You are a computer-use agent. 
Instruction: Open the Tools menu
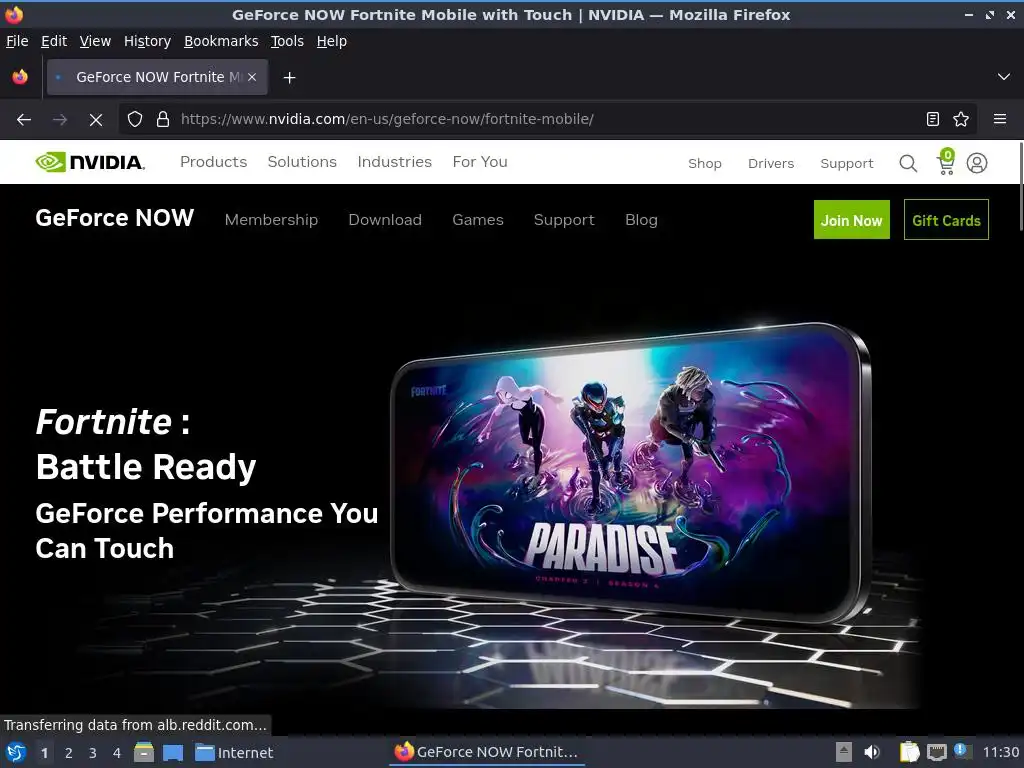click(x=287, y=41)
